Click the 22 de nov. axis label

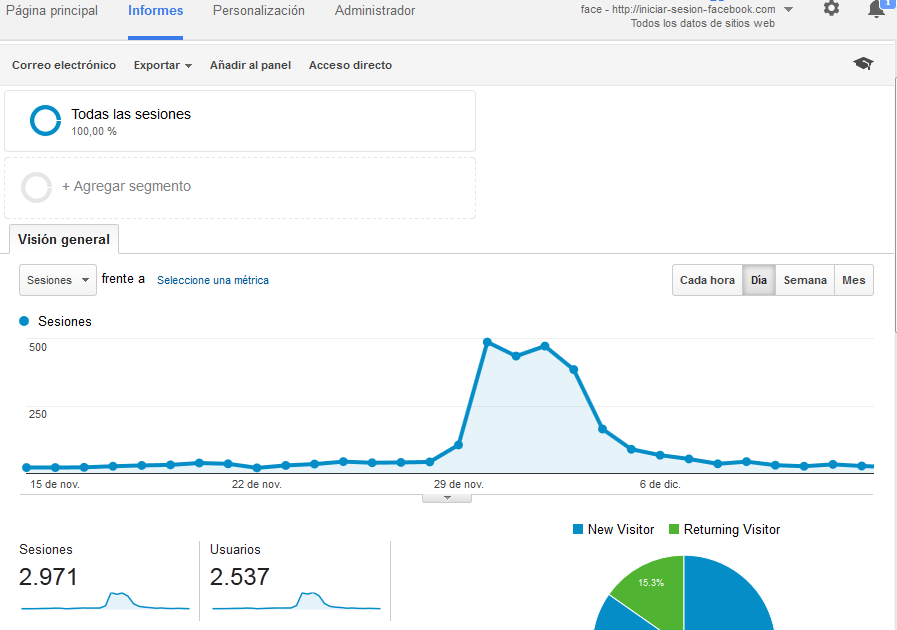(257, 484)
